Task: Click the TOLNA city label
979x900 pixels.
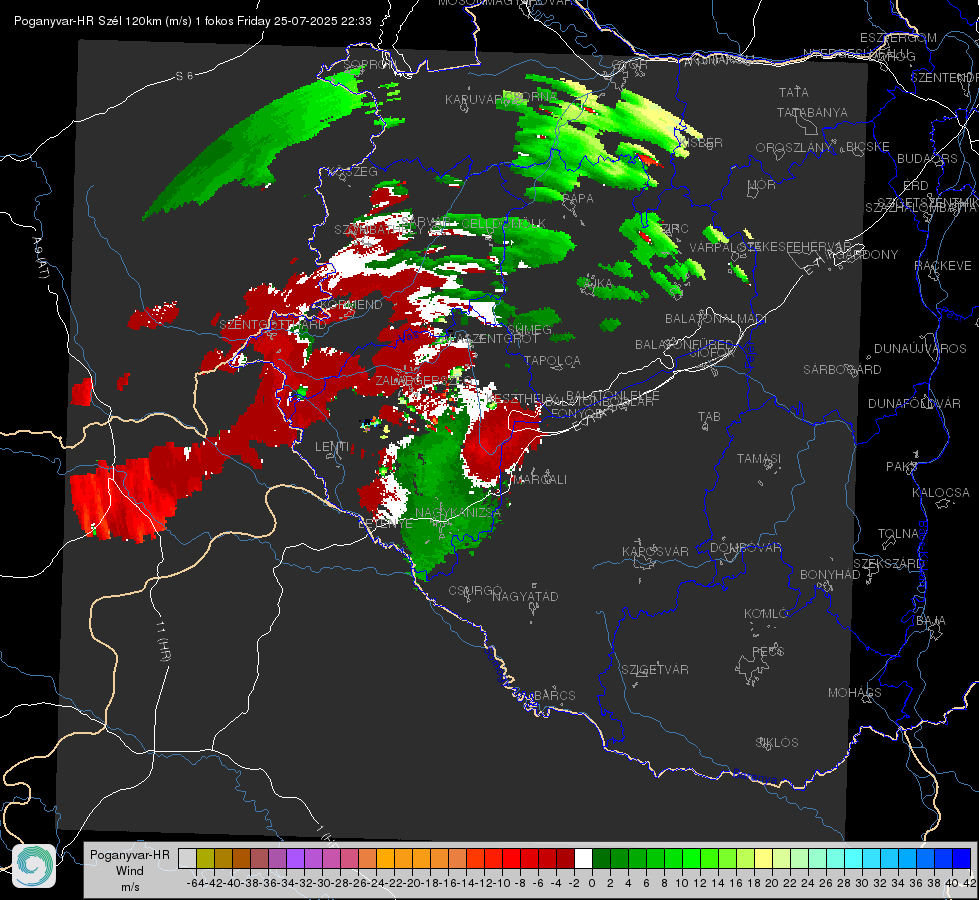Action: [x=898, y=534]
